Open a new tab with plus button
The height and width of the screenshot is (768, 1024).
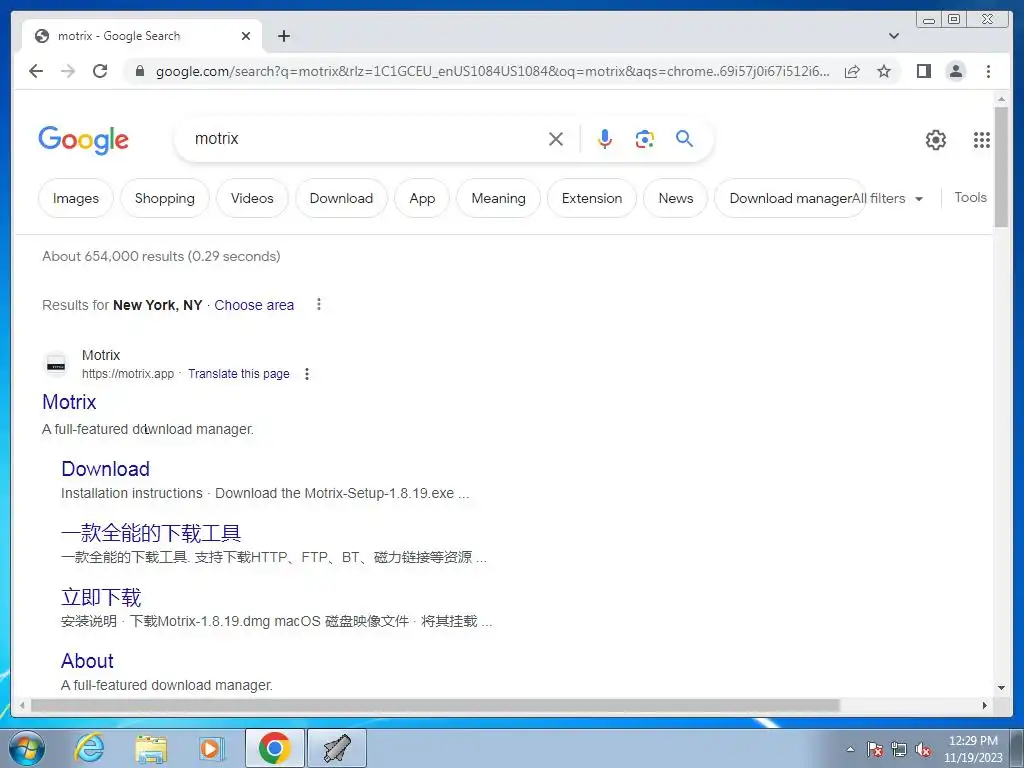pos(283,36)
